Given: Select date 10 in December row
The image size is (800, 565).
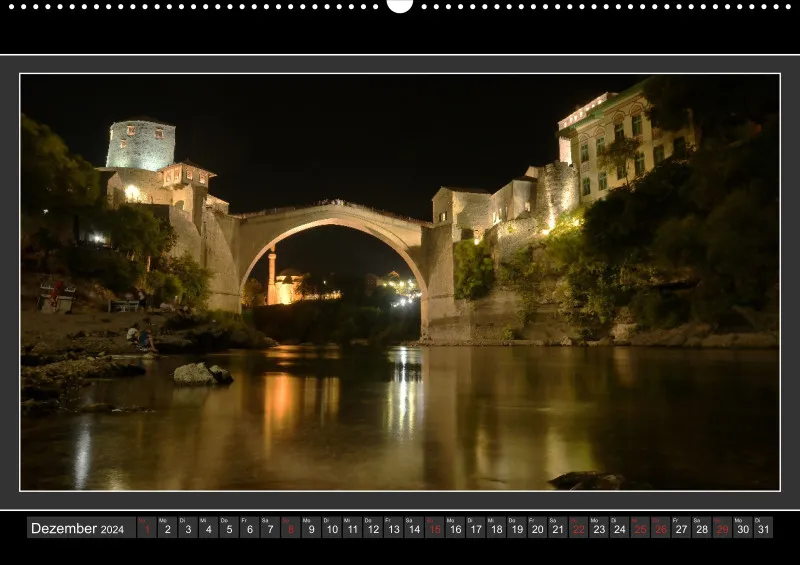Looking at the screenshot, I should pos(332,528).
